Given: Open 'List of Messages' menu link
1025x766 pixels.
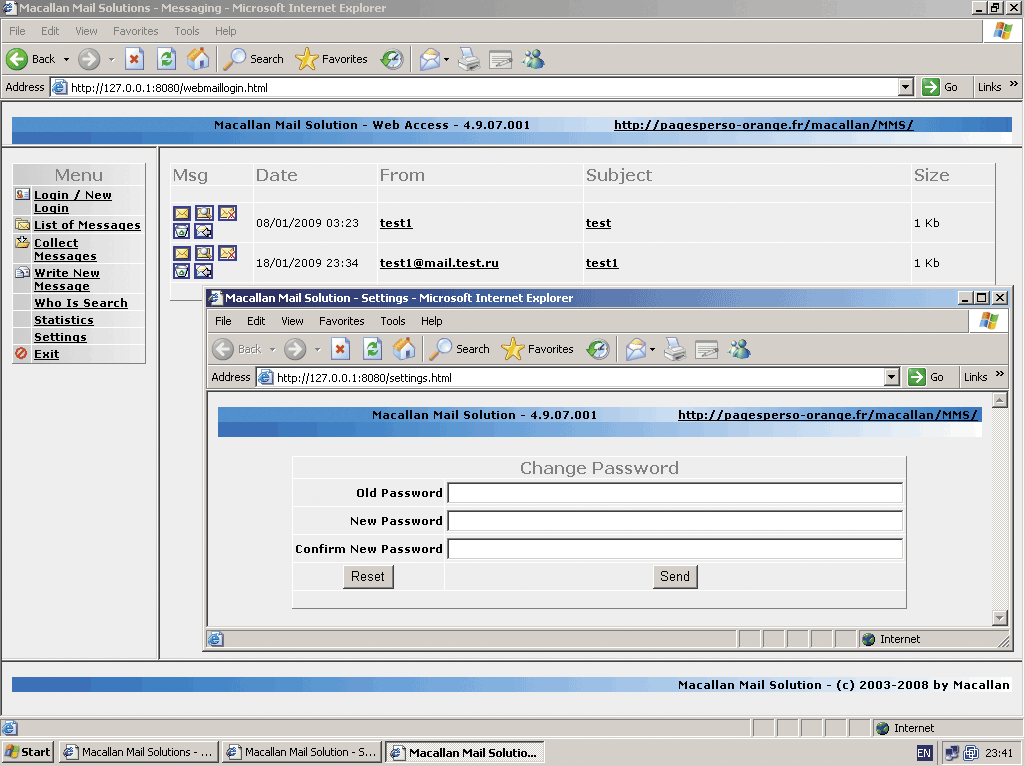Looking at the screenshot, I should 87,225.
